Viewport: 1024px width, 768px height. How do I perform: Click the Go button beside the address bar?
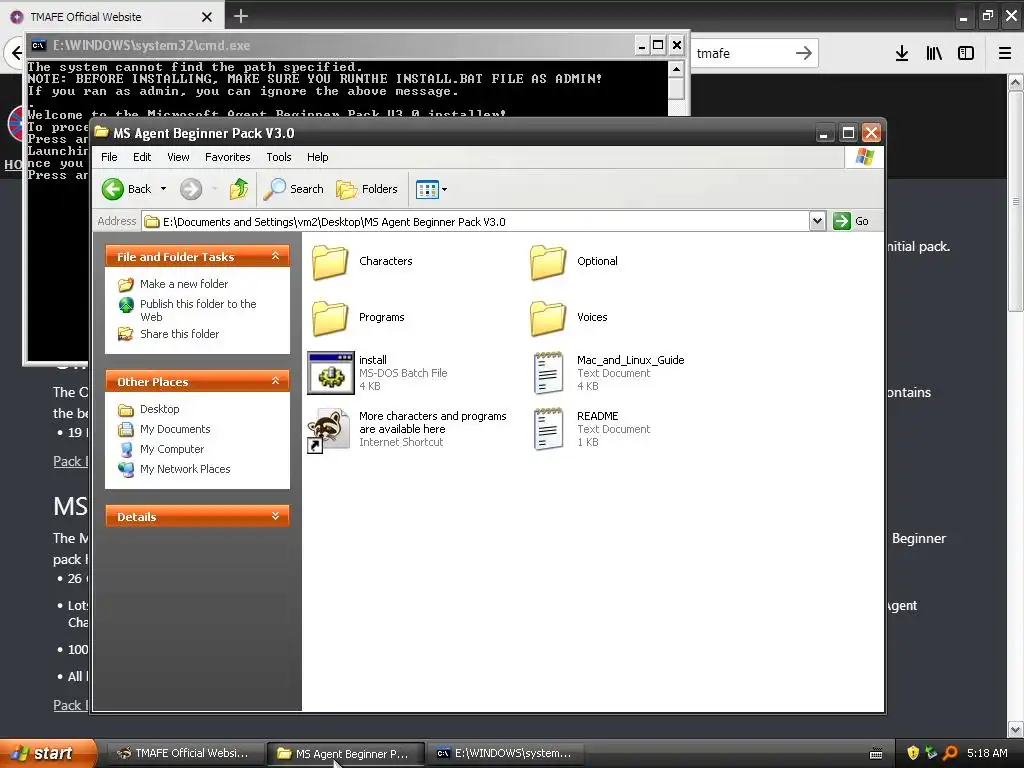851,221
